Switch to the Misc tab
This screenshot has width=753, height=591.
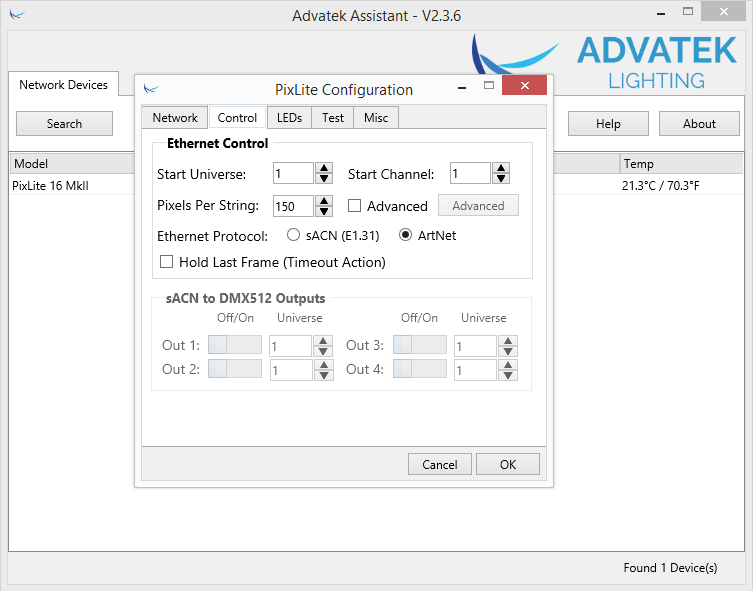(376, 118)
